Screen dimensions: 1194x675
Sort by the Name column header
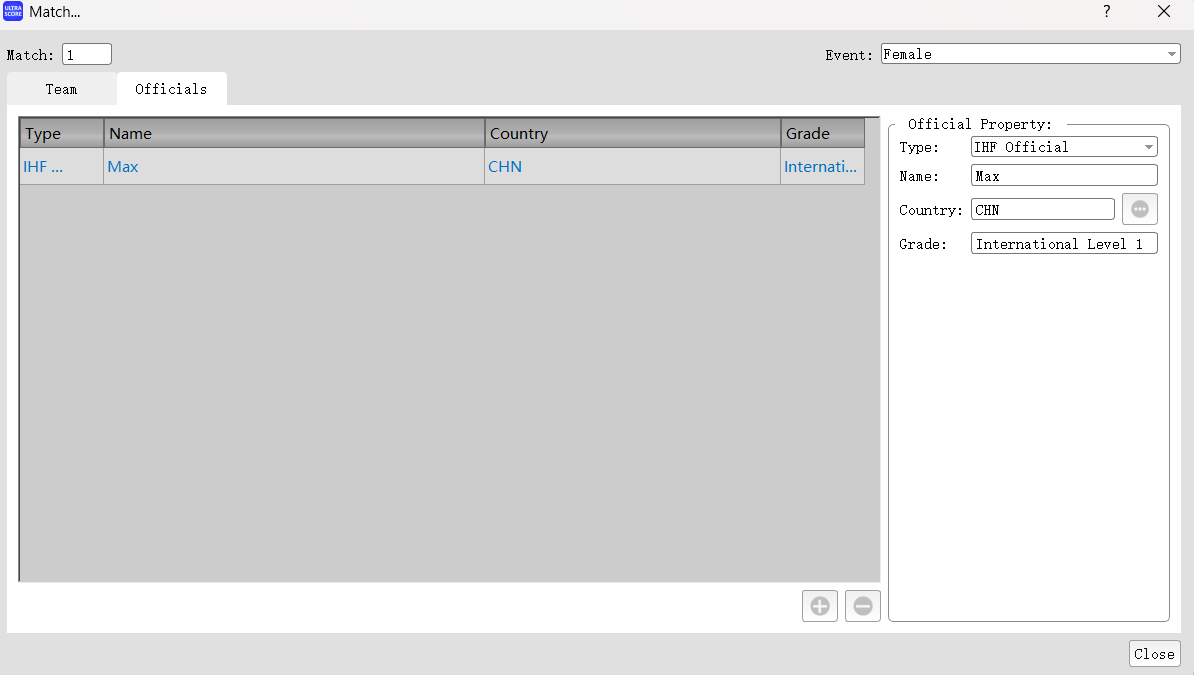294,134
